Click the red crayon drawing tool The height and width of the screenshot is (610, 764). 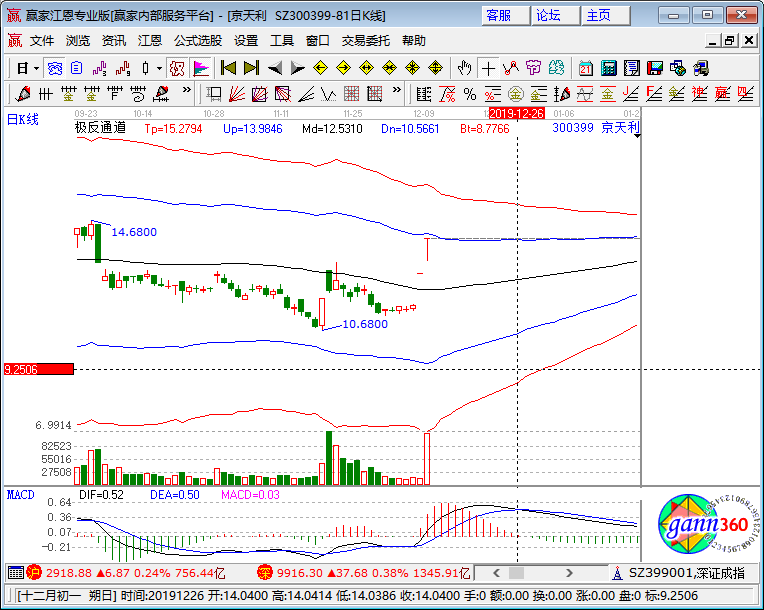point(22,94)
